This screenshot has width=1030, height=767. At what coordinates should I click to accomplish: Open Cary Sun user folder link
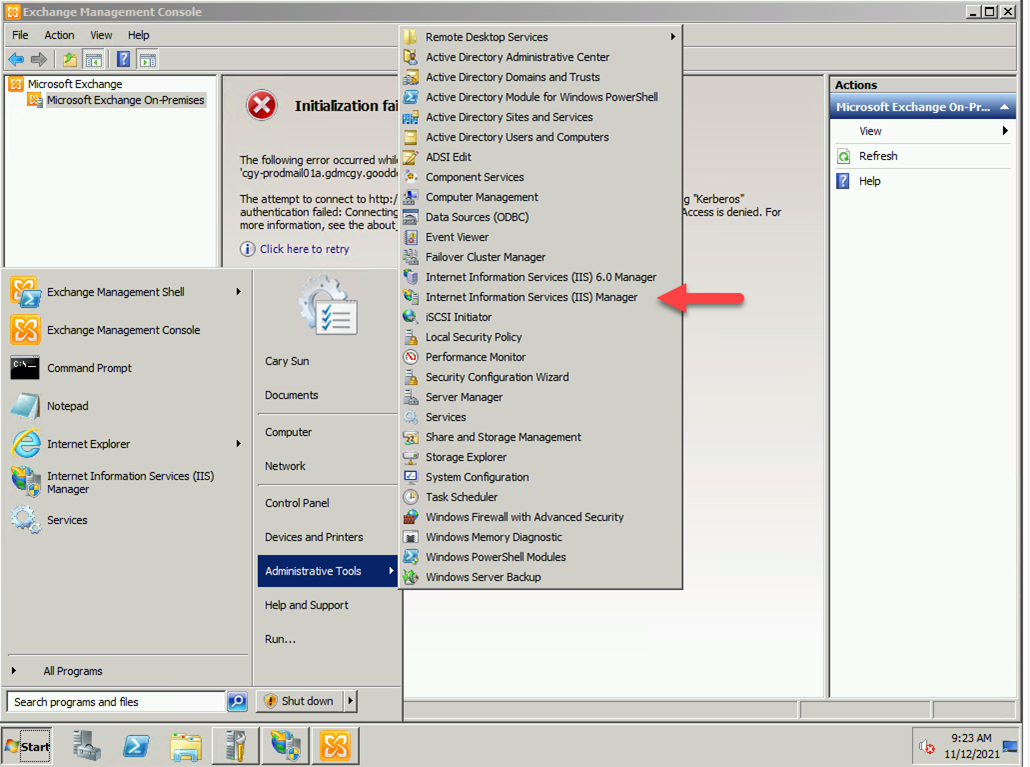point(286,361)
